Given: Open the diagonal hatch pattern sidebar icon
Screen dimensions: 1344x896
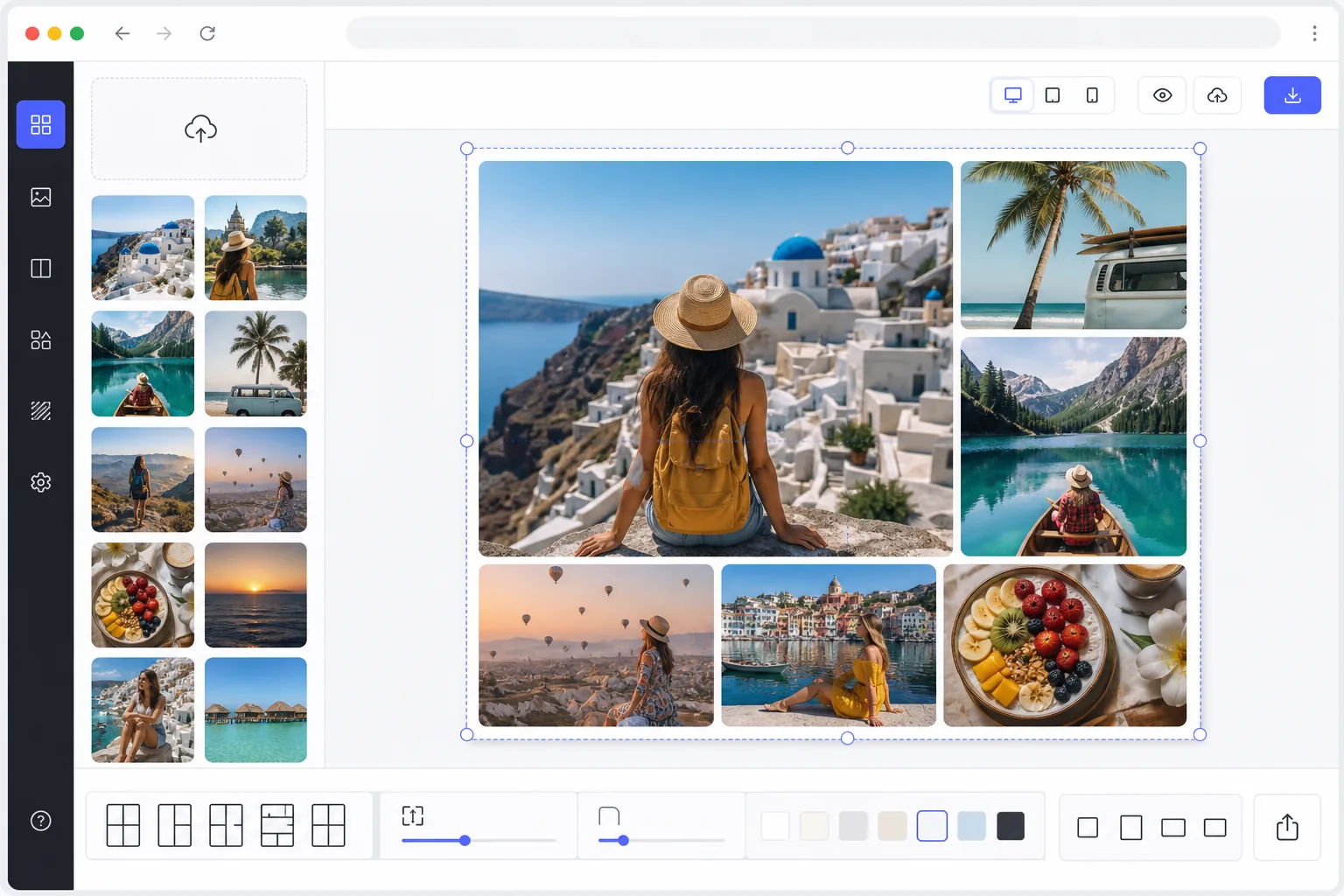Looking at the screenshot, I should pos(40,410).
